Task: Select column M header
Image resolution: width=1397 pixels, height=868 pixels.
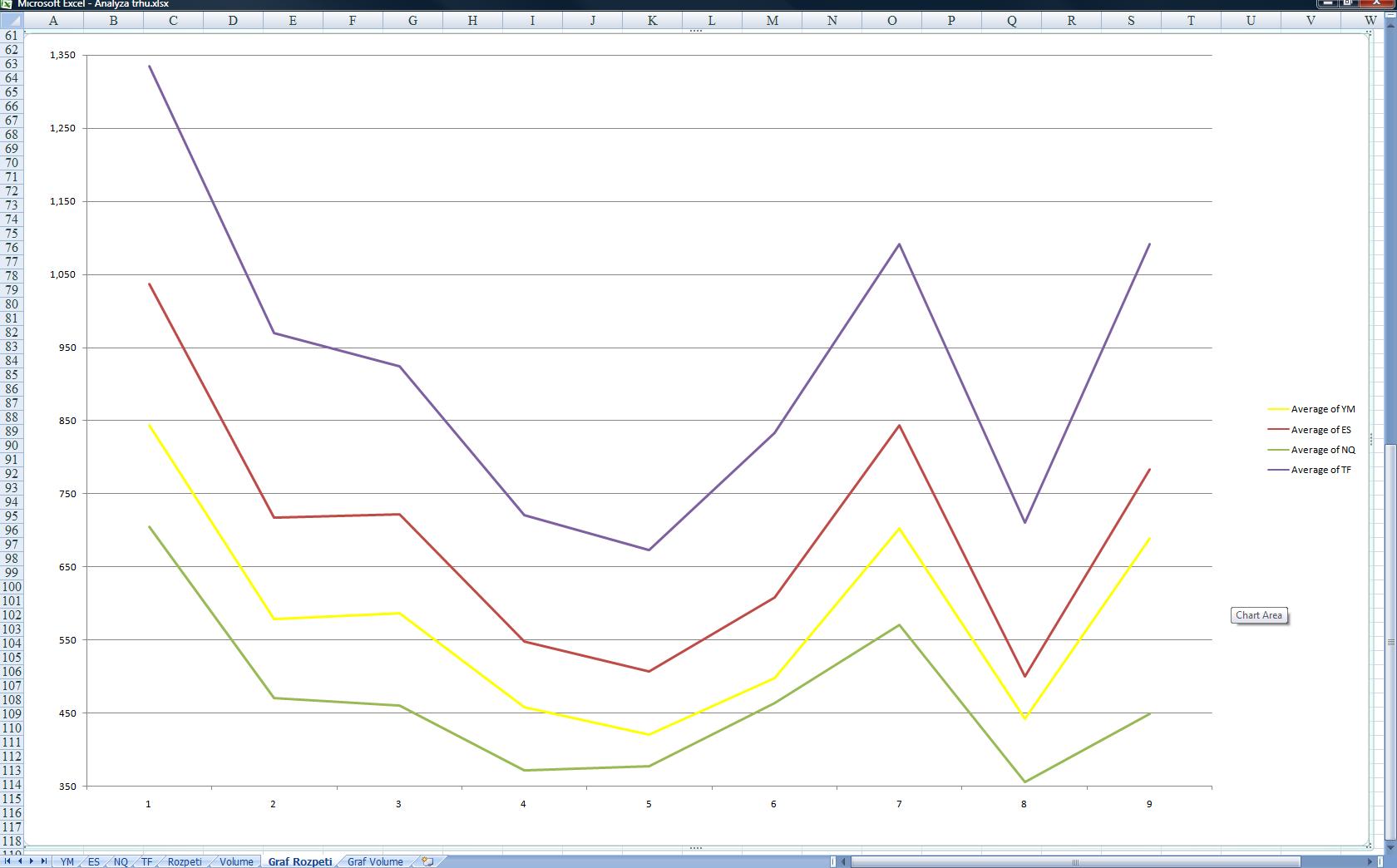Action: (x=773, y=20)
